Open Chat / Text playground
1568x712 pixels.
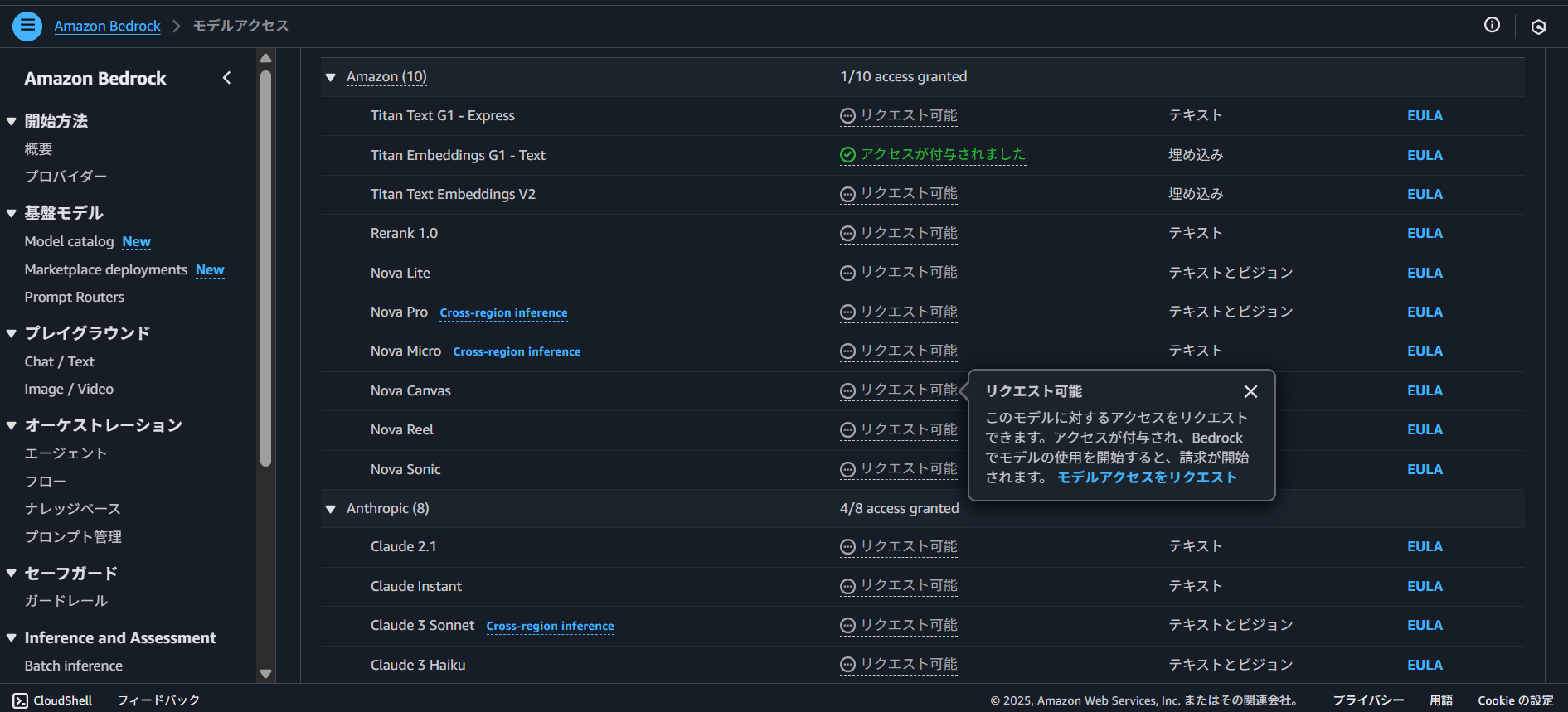(x=60, y=361)
